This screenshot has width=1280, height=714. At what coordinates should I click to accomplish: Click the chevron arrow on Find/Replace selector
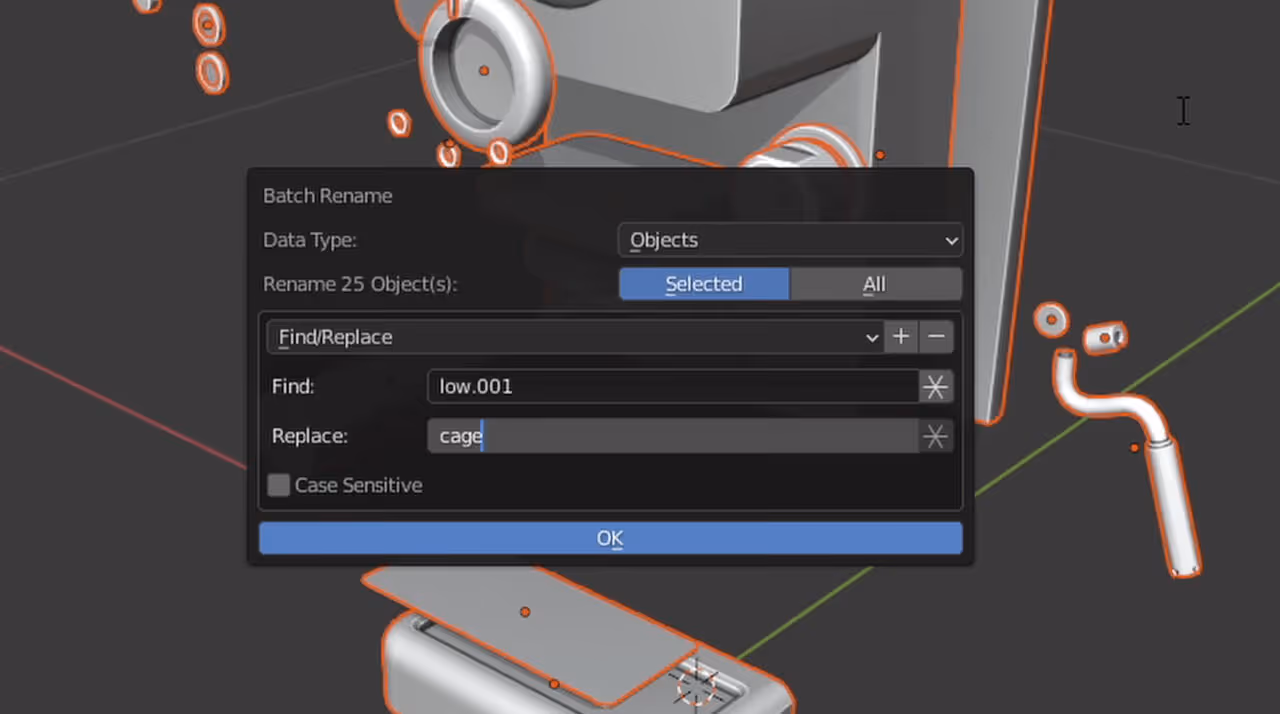[870, 337]
